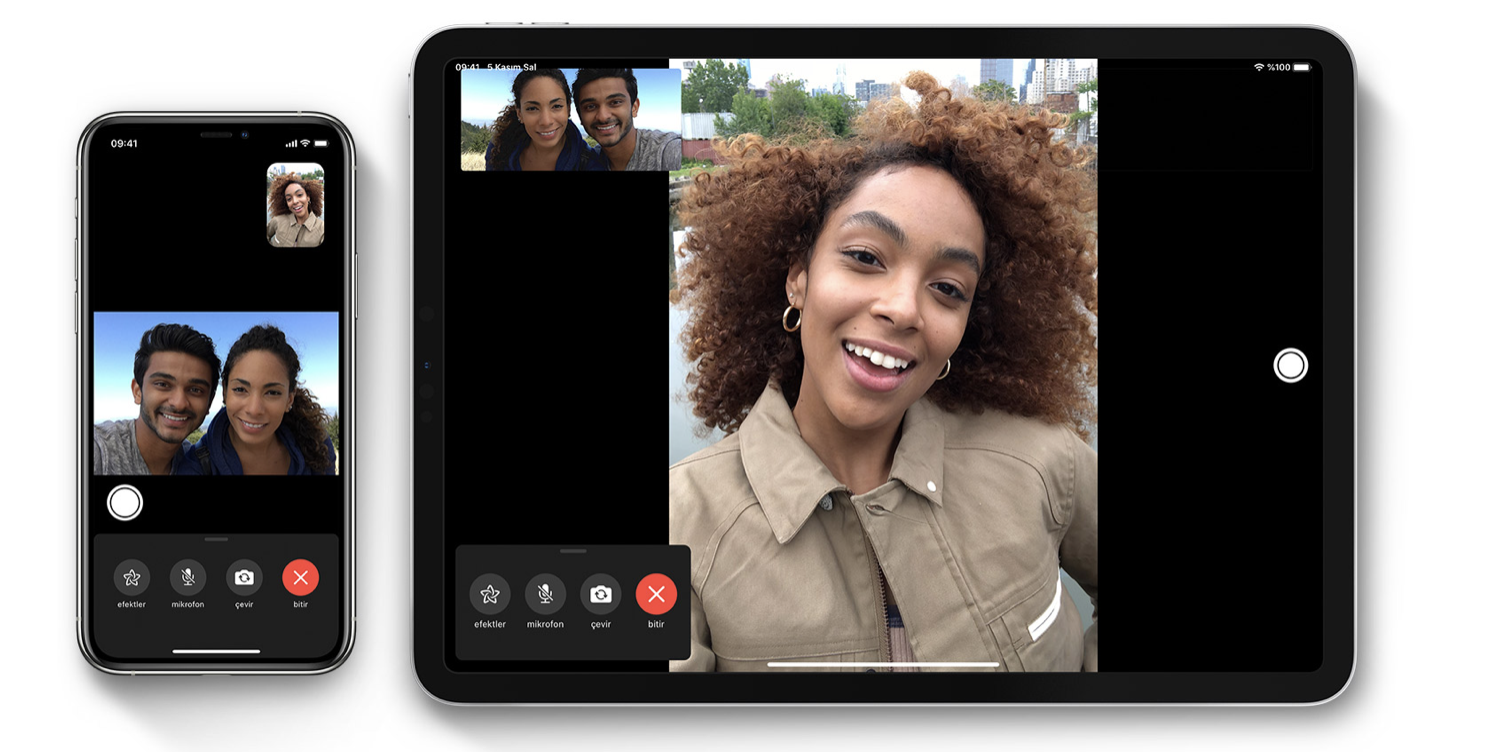Toggle the mikrofon mute button on iPad
This screenshot has width=1488, height=752.
pyautogui.click(x=545, y=594)
